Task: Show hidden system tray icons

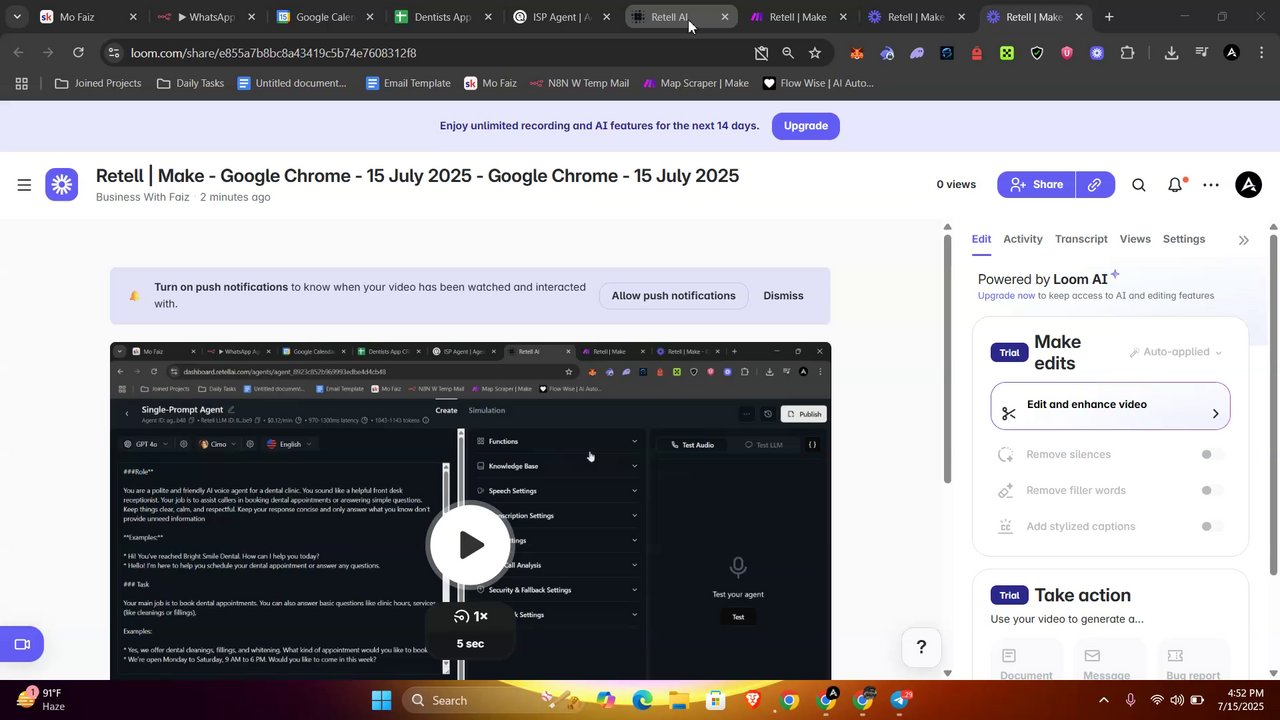Action: point(1104,700)
